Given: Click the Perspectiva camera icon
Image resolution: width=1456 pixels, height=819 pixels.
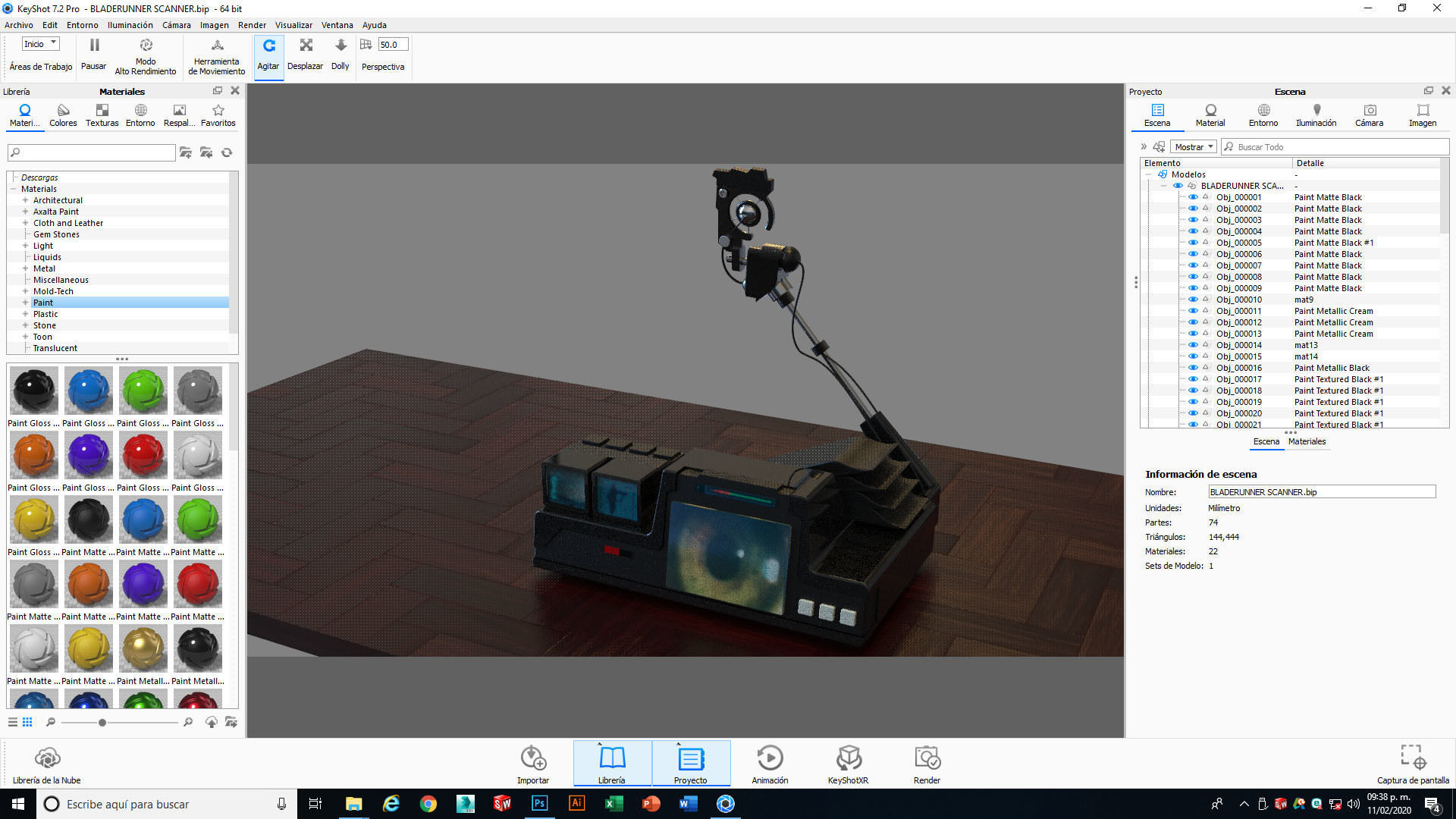Looking at the screenshot, I should pyautogui.click(x=366, y=45).
